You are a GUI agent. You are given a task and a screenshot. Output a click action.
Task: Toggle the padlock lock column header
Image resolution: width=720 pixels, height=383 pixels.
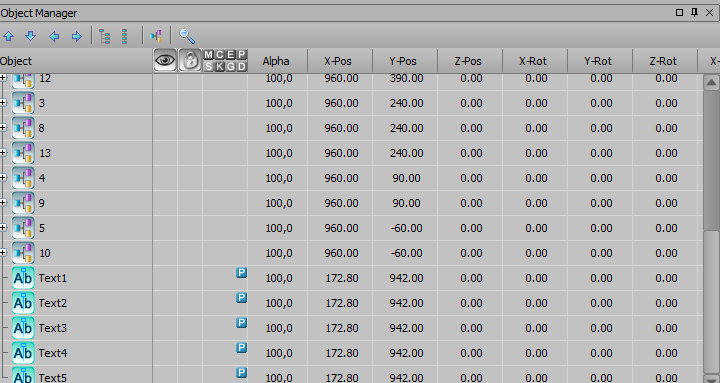click(x=190, y=60)
